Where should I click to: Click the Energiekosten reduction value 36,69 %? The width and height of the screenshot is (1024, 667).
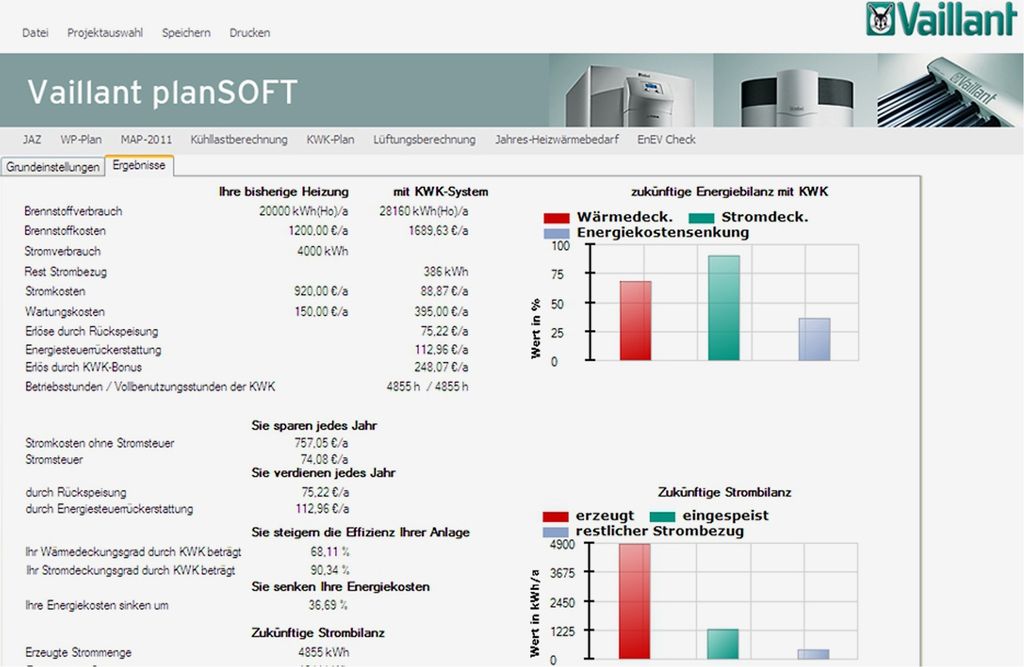[328, 606]
